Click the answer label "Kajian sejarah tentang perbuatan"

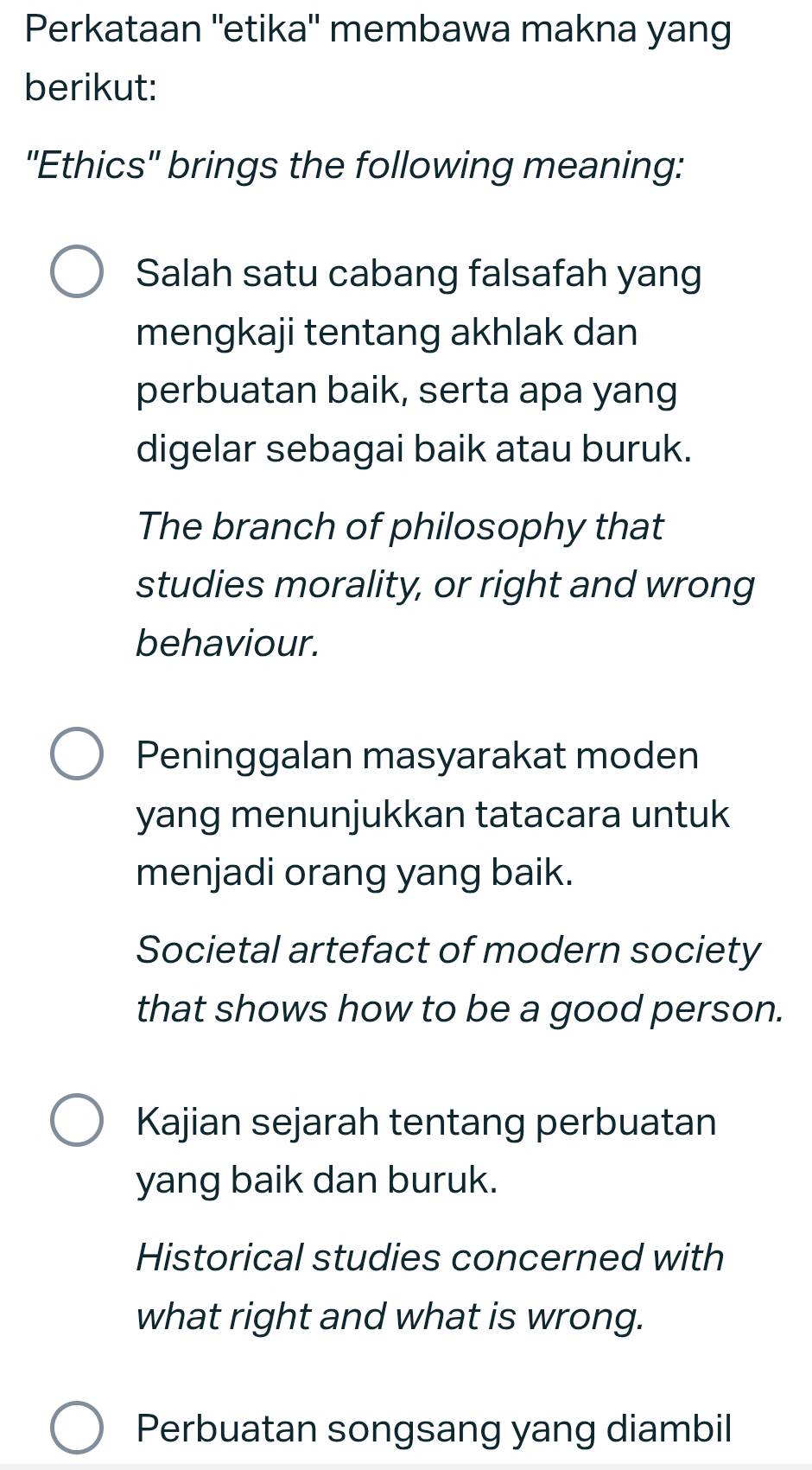tap(426, 1123)
